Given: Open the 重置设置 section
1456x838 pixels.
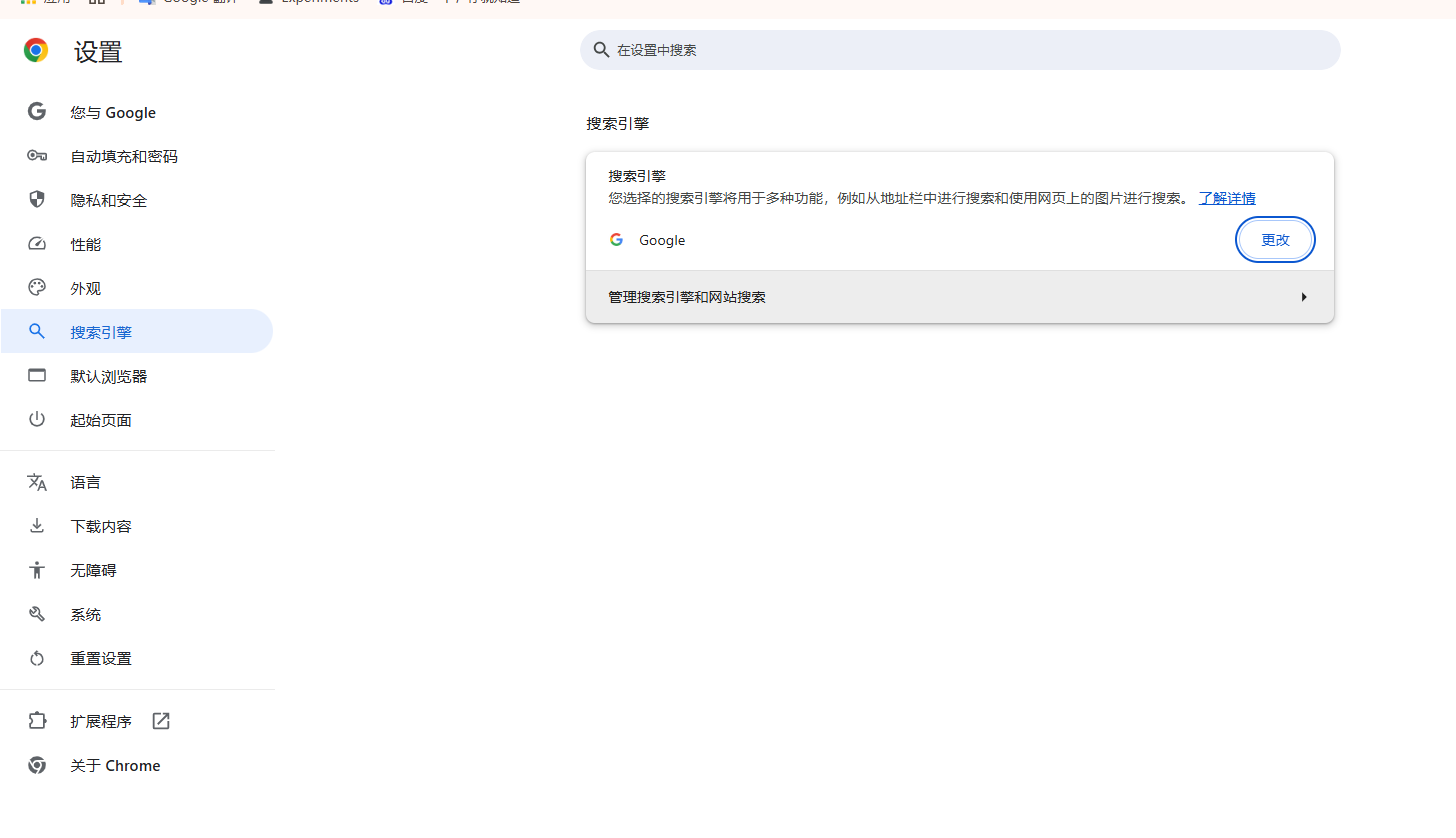Looking at the screenshot, I should pyautogui.click(x=137, y=658).
